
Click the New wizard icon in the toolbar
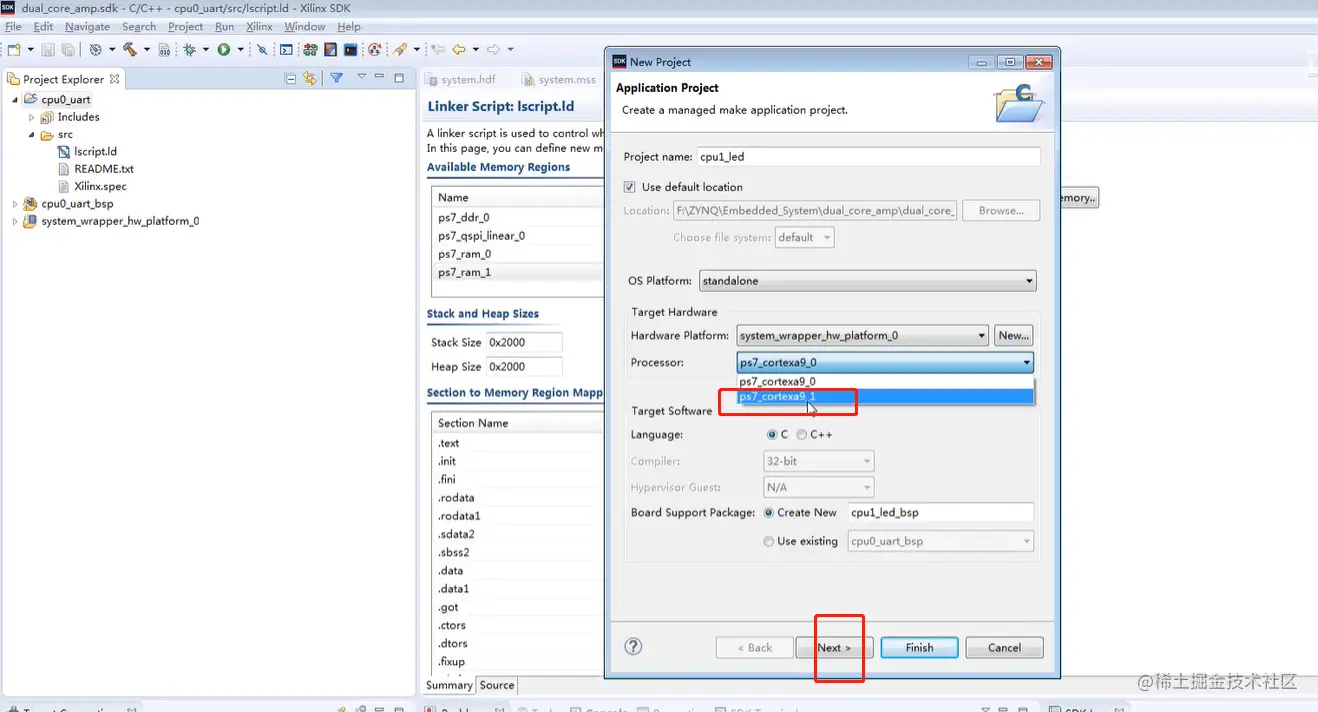(x=14, y=49)
